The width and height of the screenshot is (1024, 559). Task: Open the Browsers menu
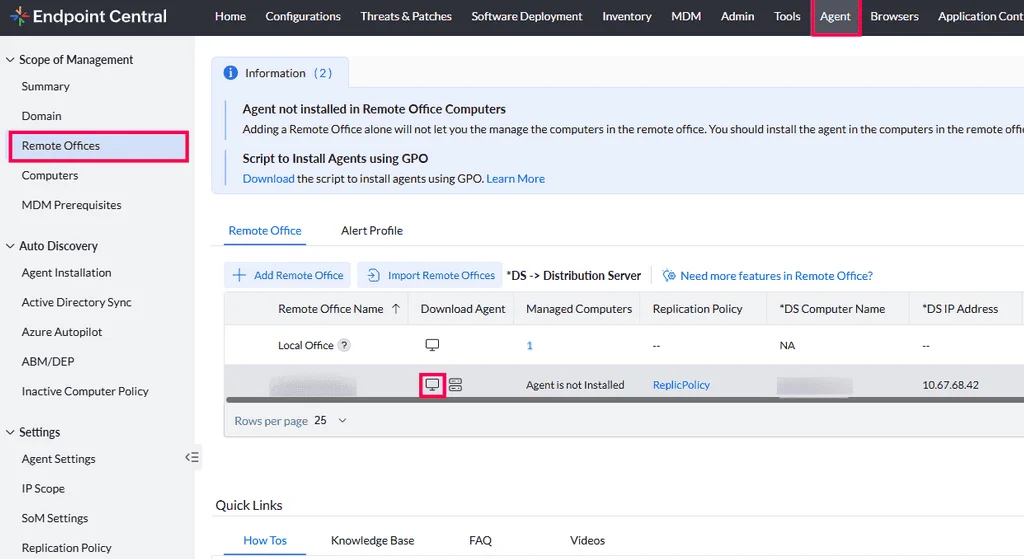pos(894,16)
